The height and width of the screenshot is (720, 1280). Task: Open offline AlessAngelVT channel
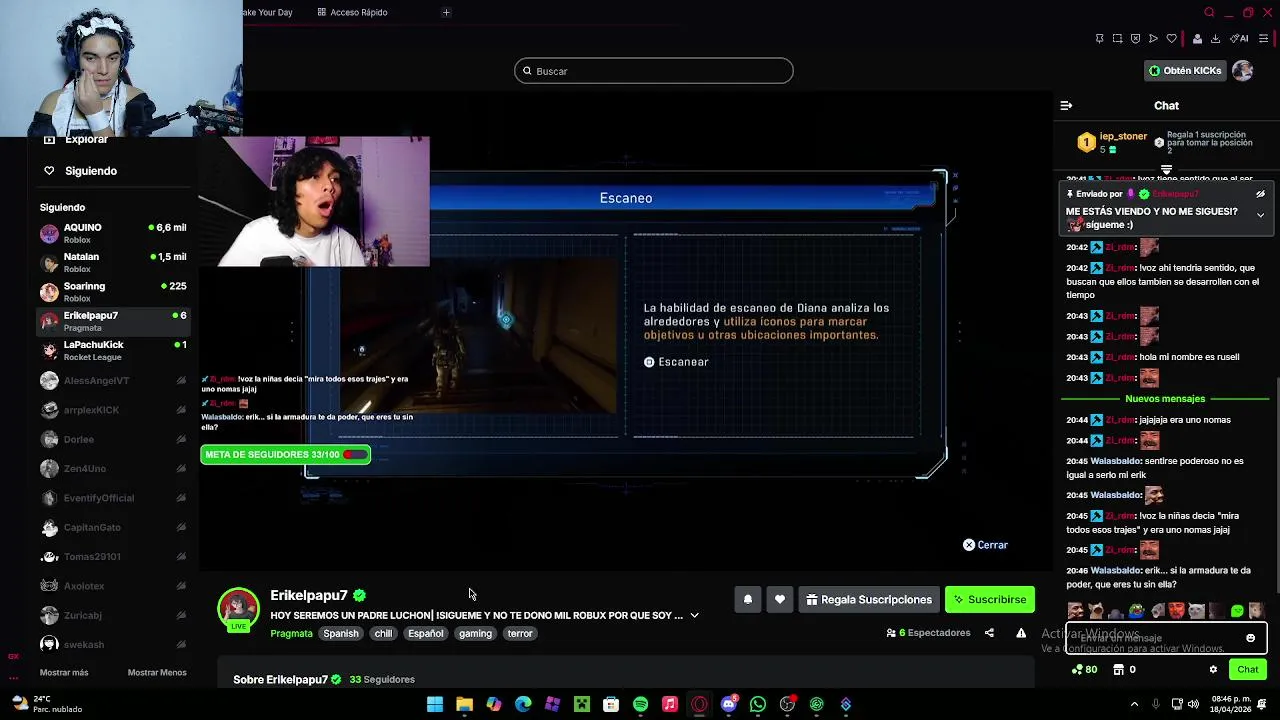pyautogui.click(x=113, y=381)
